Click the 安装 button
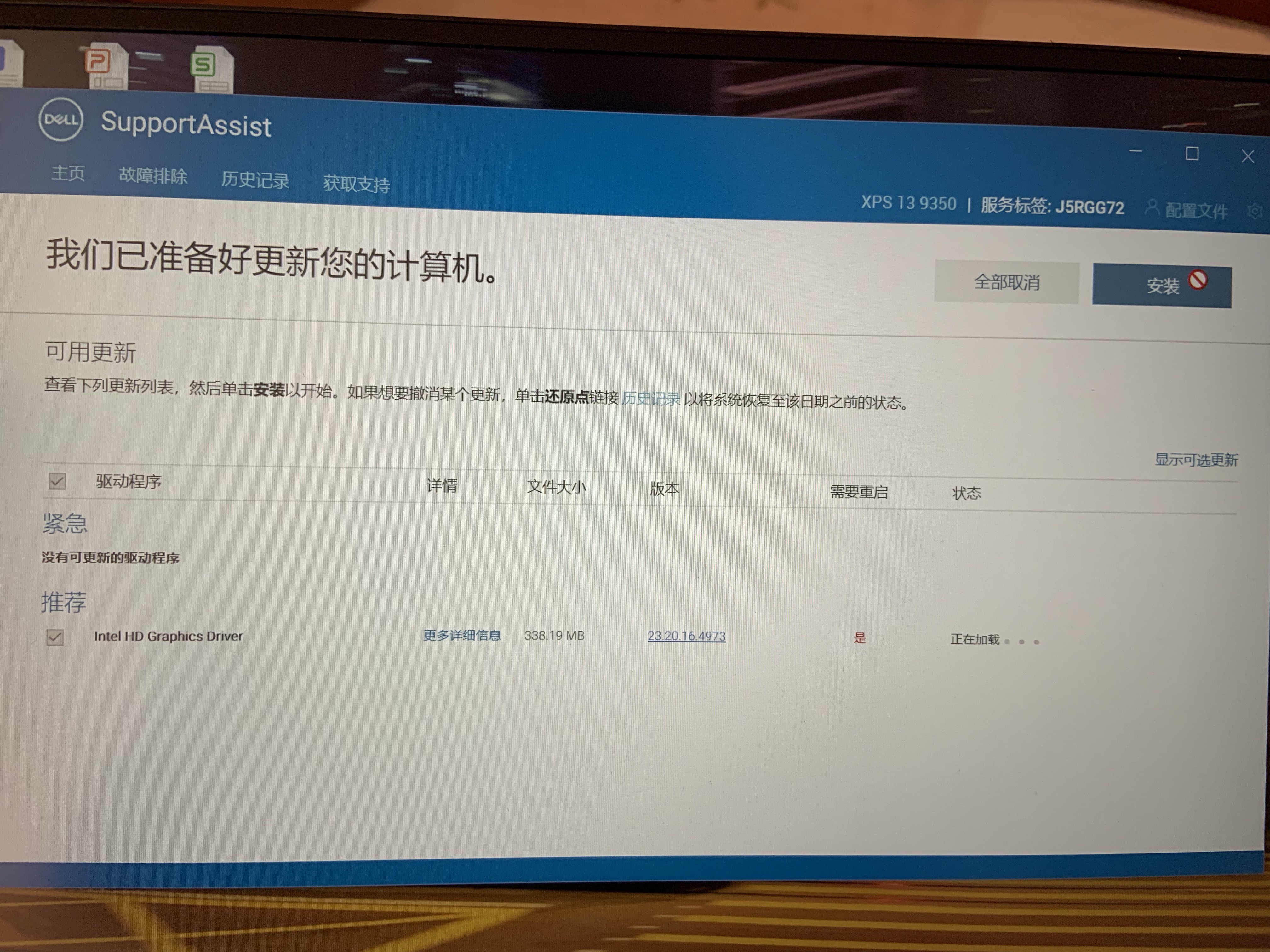 pyautogui.click(x=1161, y=286)
